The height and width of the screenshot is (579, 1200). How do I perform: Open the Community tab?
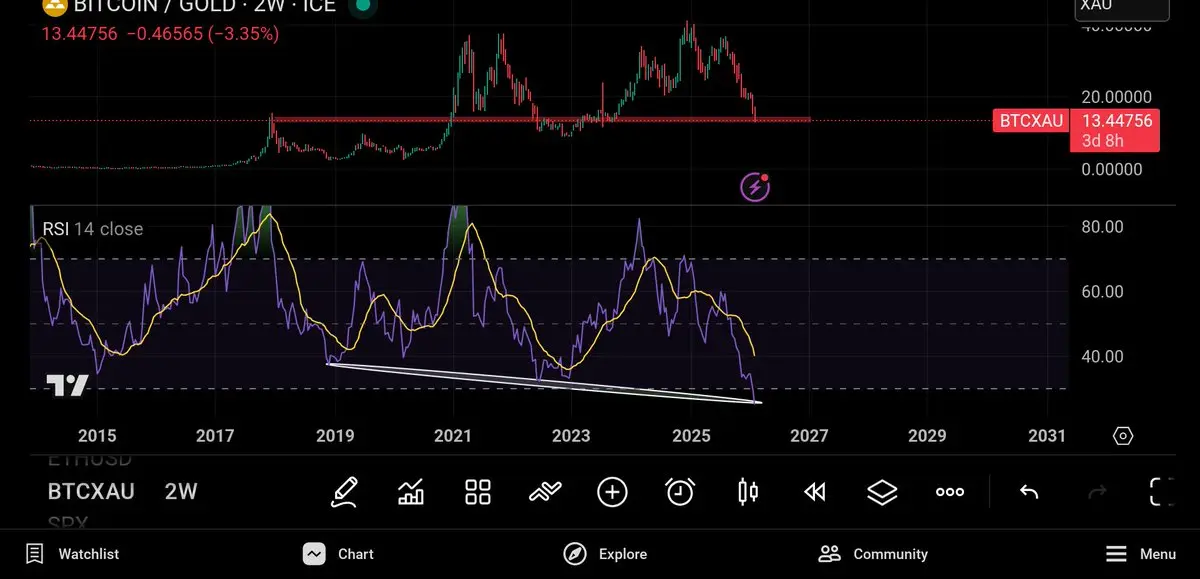tap(873, 554)
